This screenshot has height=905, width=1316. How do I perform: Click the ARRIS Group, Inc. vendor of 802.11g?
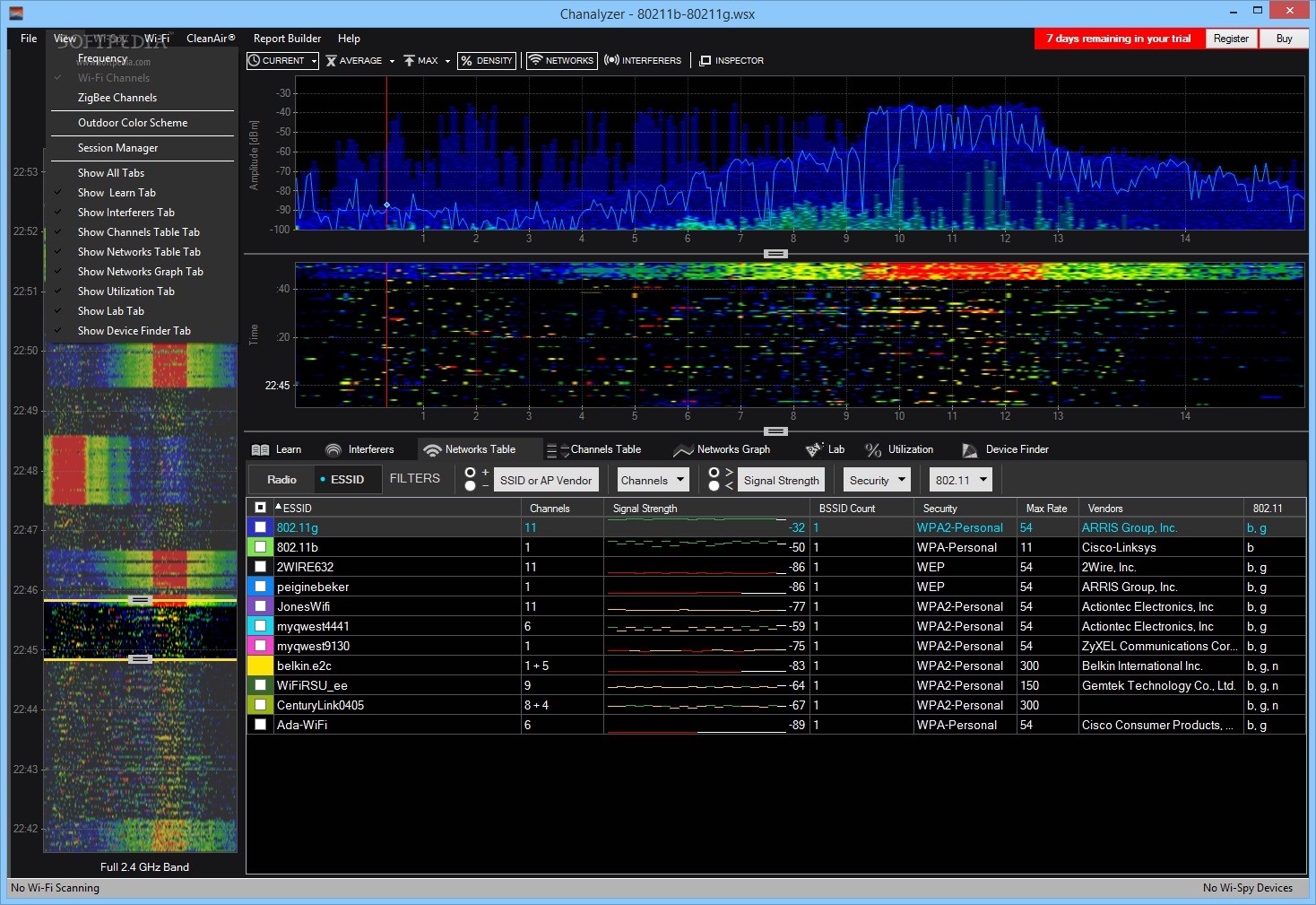pyautogui.click(x=1129, y=527)
